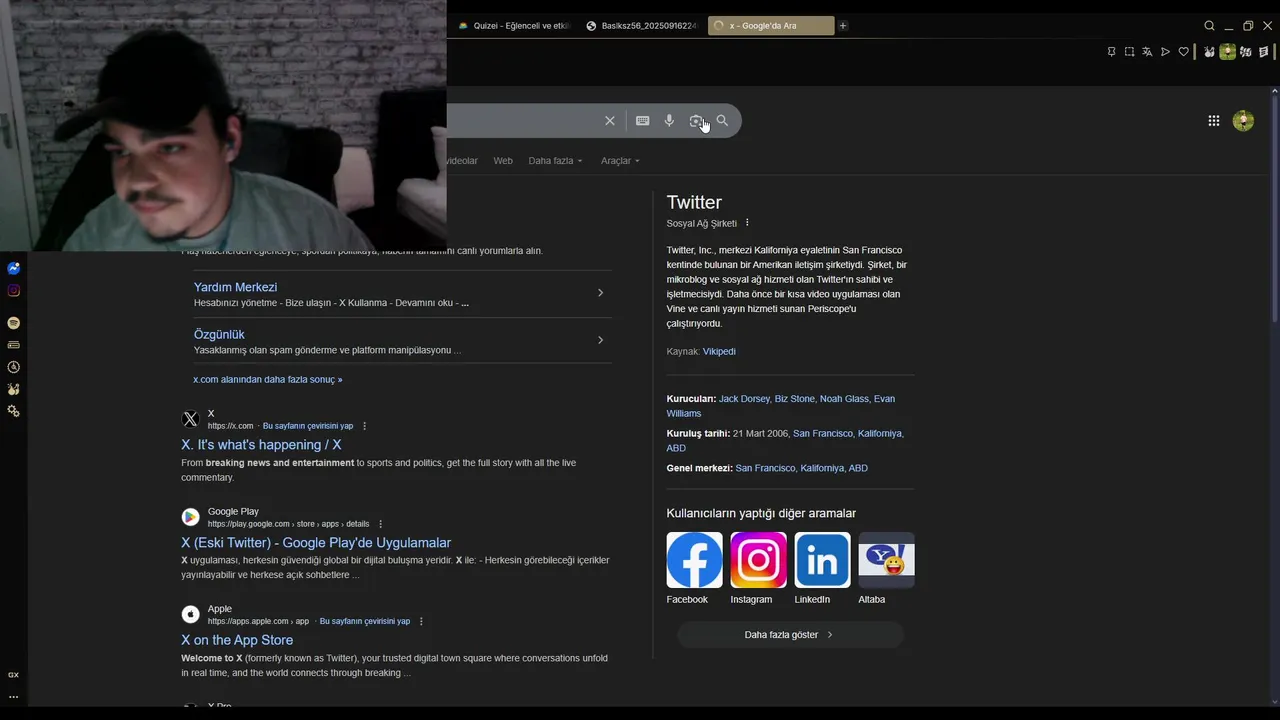This screenshot has width=1280, height=720.
Task: Click the magnifier search submit icon
Action: [722, 121]
